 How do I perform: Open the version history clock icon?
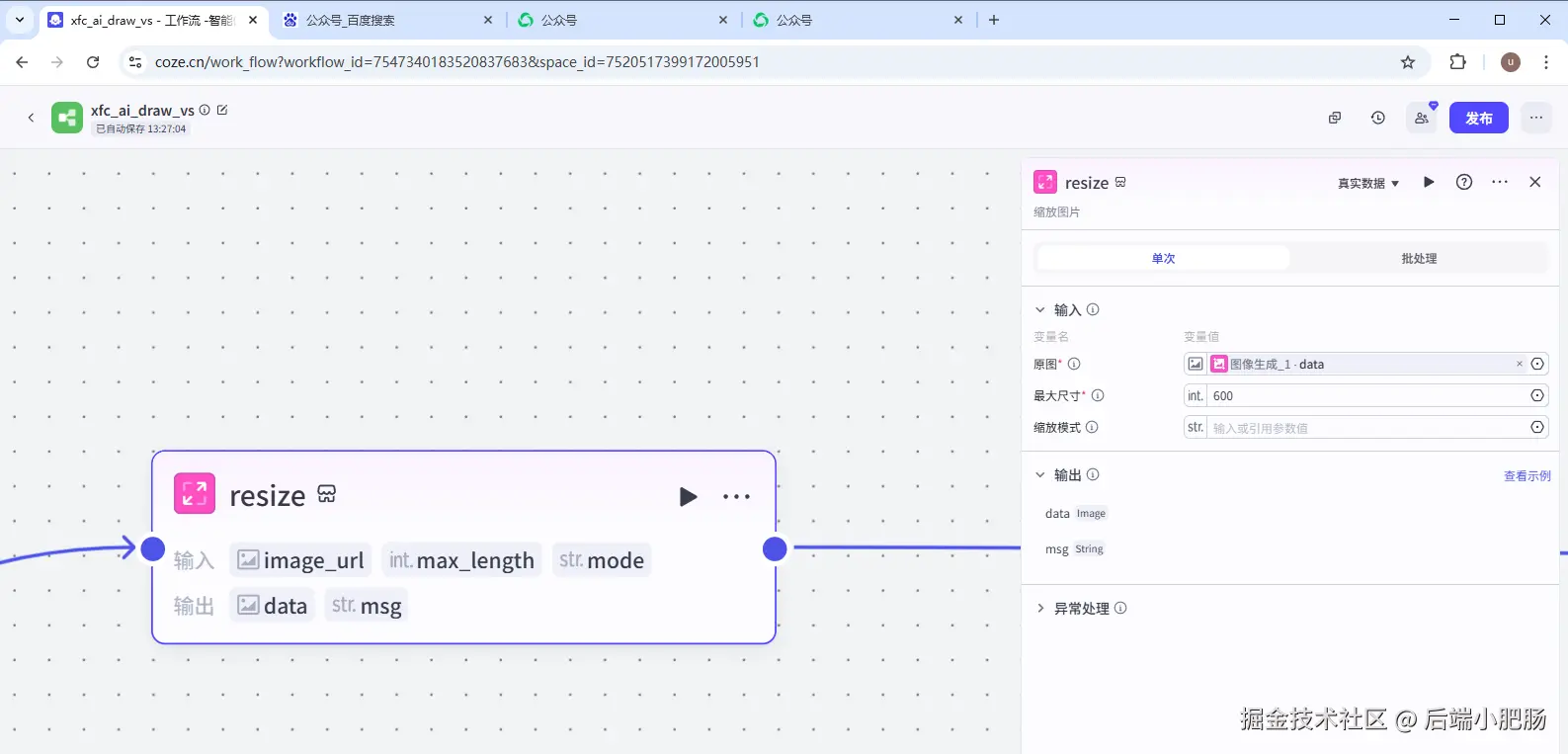point(1378,118)
